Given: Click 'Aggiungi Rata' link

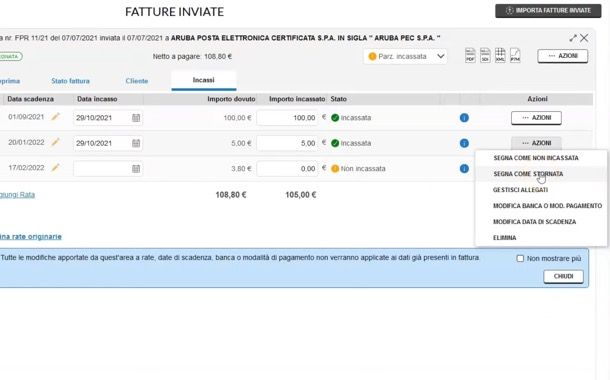Looking at the screenshot, I should tap(17, 194).
